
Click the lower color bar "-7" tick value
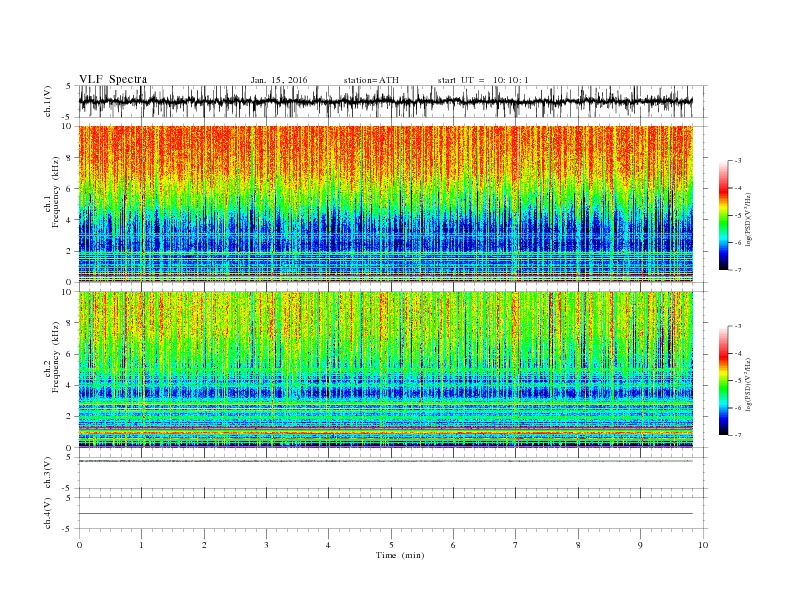737,435
